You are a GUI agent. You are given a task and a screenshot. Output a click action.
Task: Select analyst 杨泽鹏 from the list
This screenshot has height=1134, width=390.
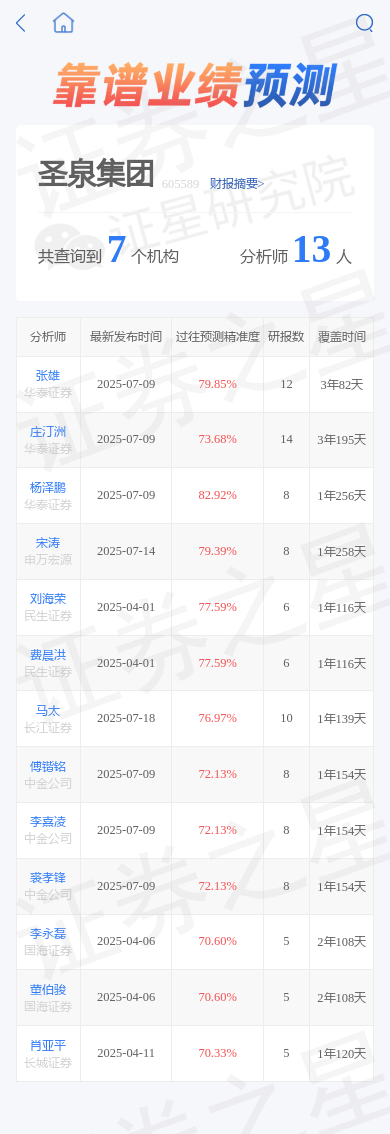point(48,487)
